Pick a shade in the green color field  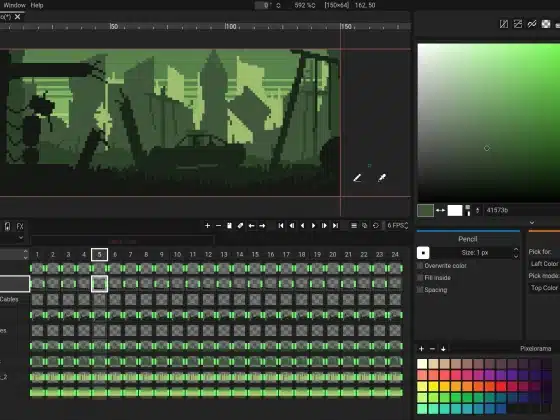click(489, 122)
